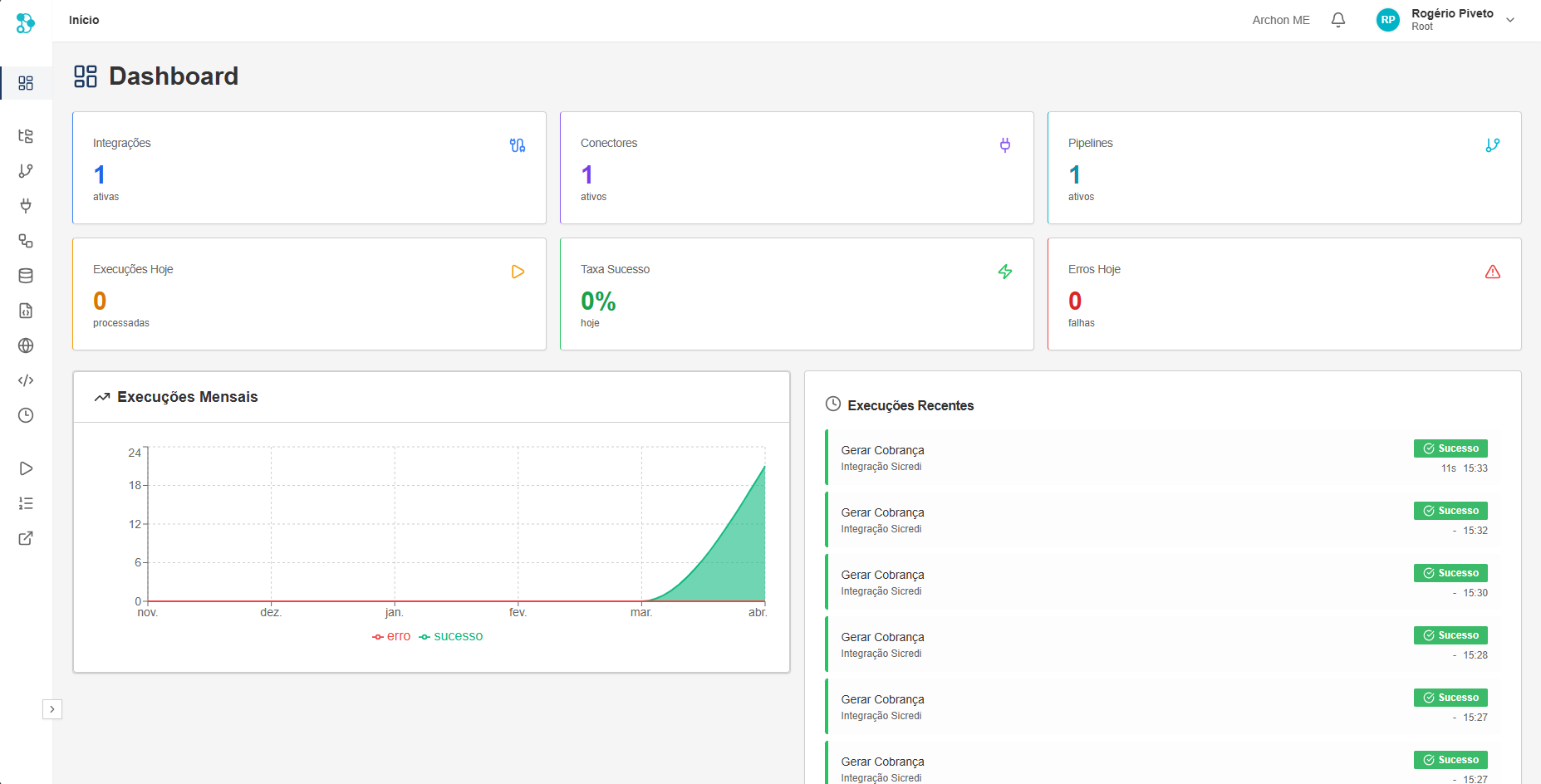The height and width of the screenshot is (784, 1541).
Task: Open the numbered list icon in the sidebar
Action: [x=26, y=503]
